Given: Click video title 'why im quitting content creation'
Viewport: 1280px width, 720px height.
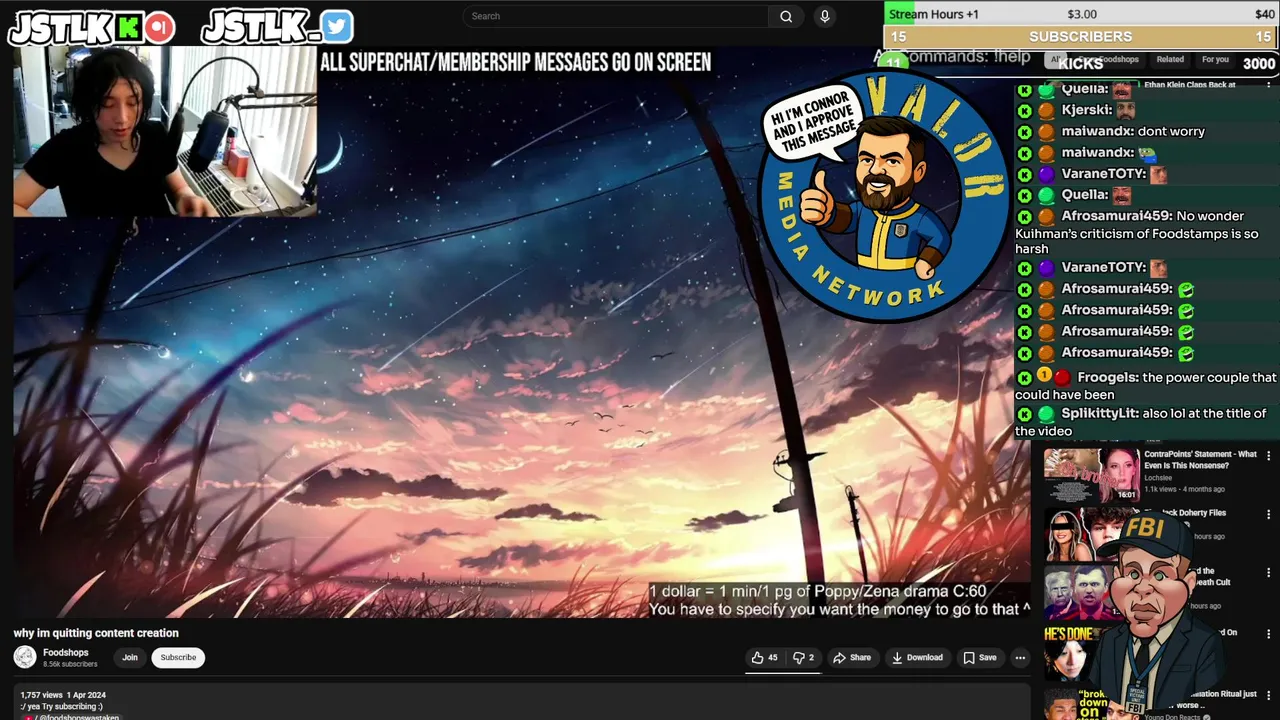Looking at the screenshot, I should (x=96, y=633).
